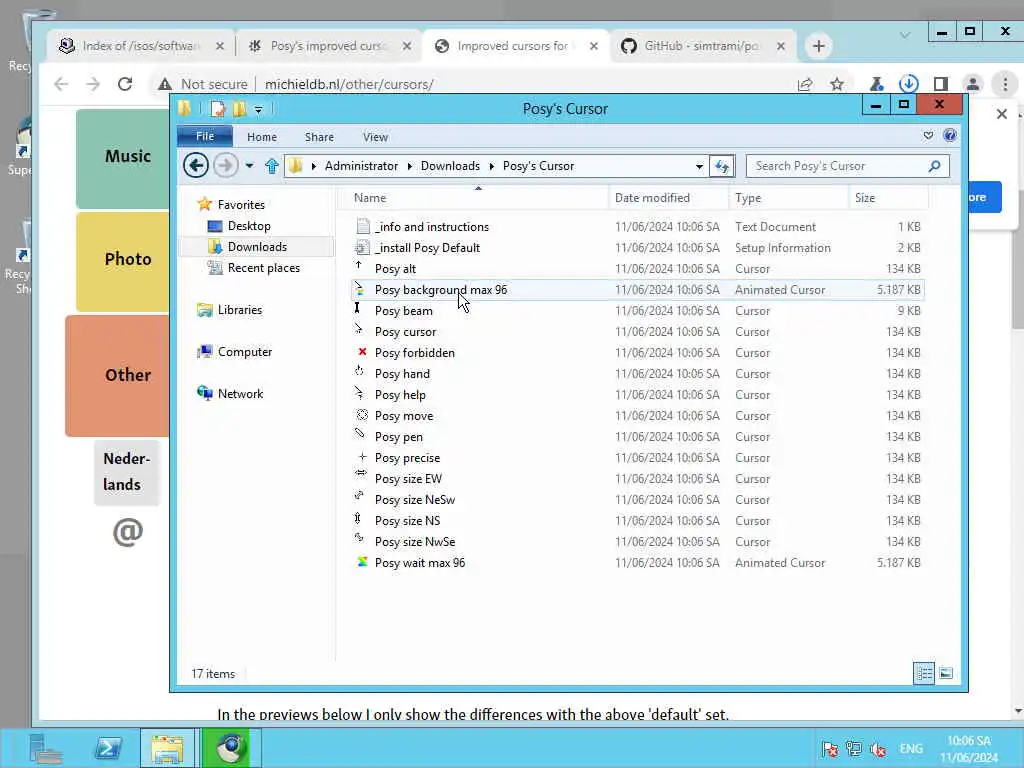
Task: Select the Posy precise crosshair icon
Action: click(362, 457)
